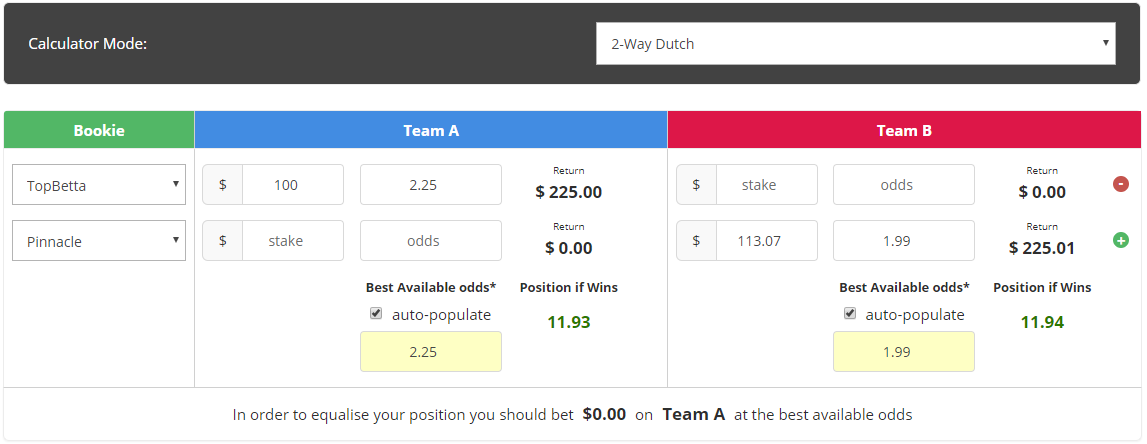Click the Team B header tab
1147x444 pixels.
click(x=904, y=130)
